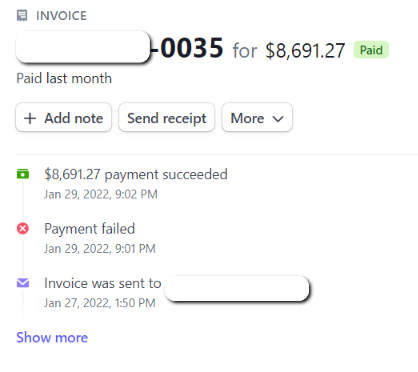Click the INVOICE header label
Viewport: 418px width, 372px height.
click(61, 16)
